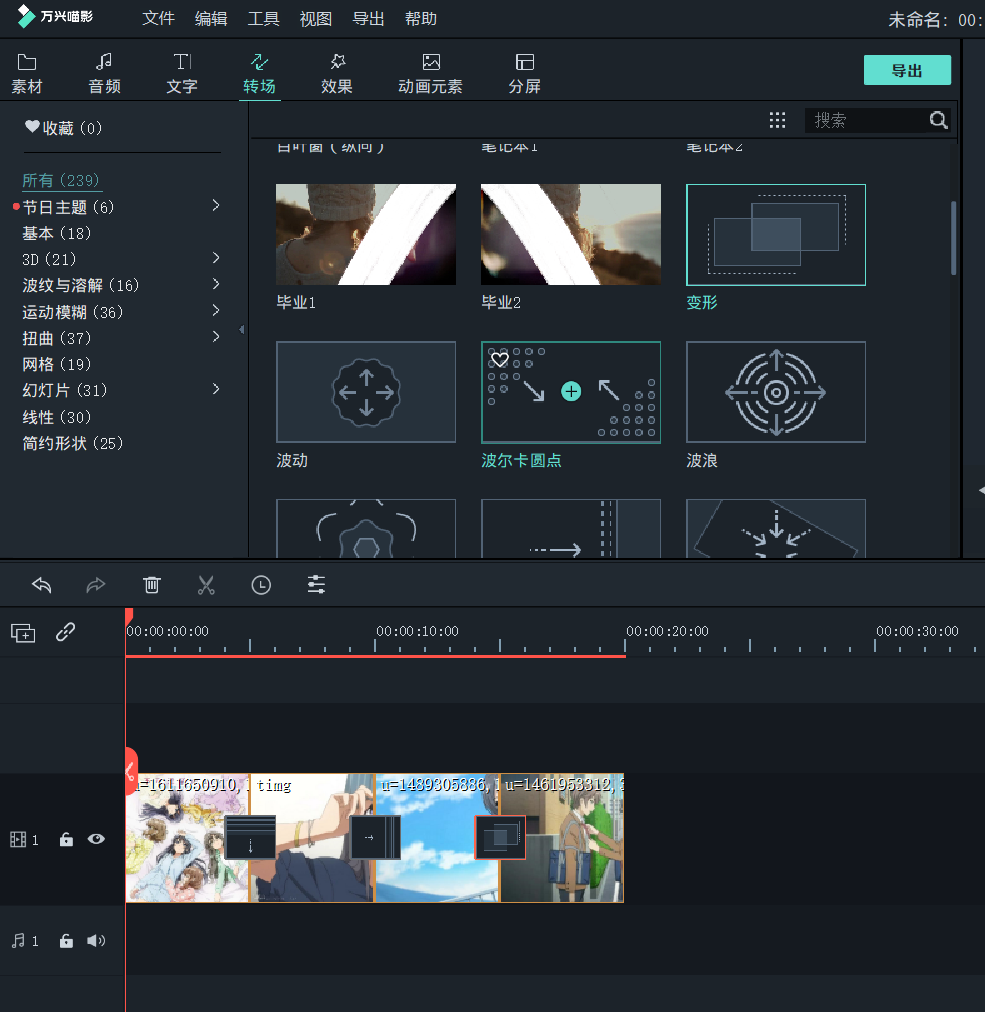This screenshot has height=1012, width=985.
Task: Expand the 扭曲 category
Action: tap(215, 338)
